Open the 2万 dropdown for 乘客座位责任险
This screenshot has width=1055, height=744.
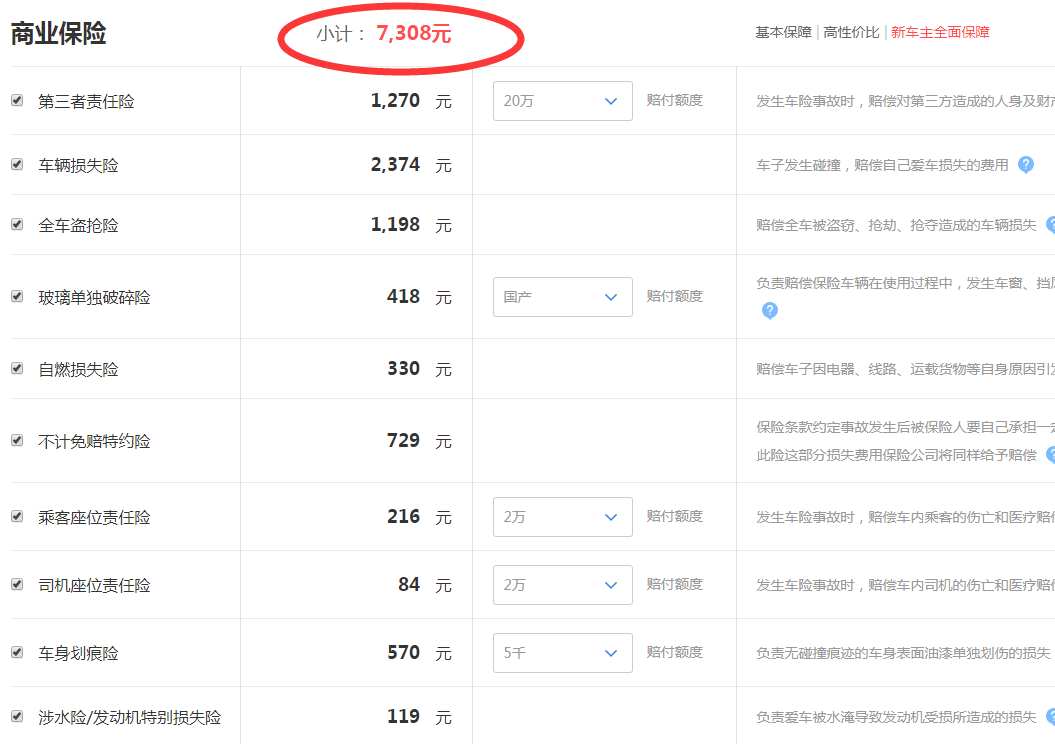[x=562, y=517]
